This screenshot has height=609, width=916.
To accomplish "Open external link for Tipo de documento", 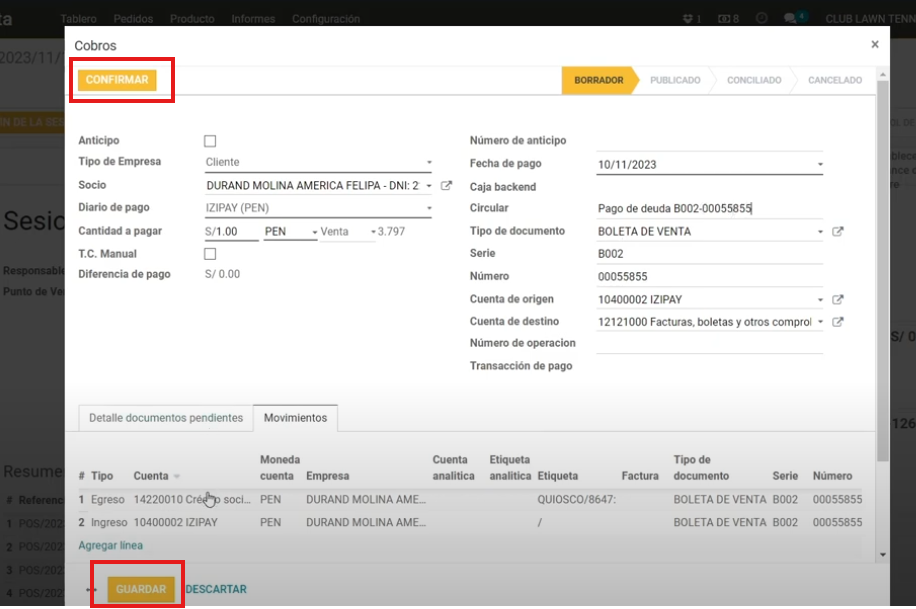I will pyautogui.click(x=837, y=231).
